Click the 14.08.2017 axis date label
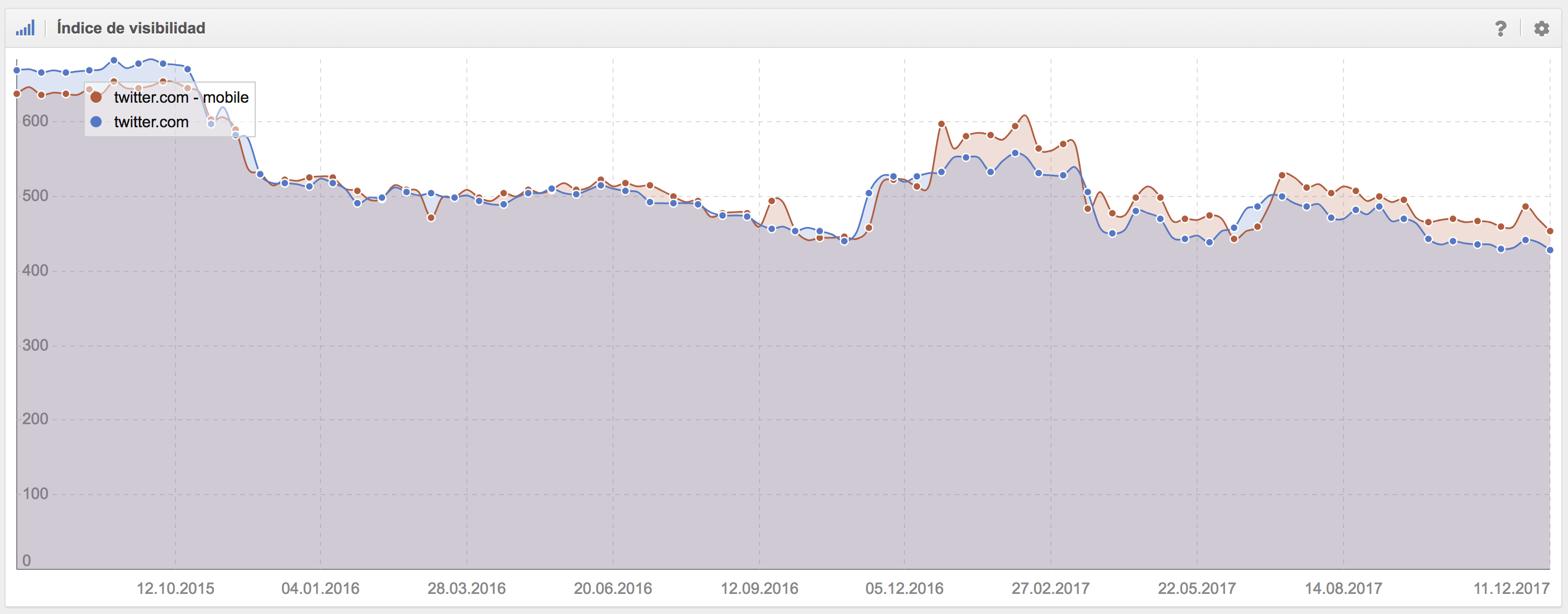1568x614 pixels. point(1344,588)
